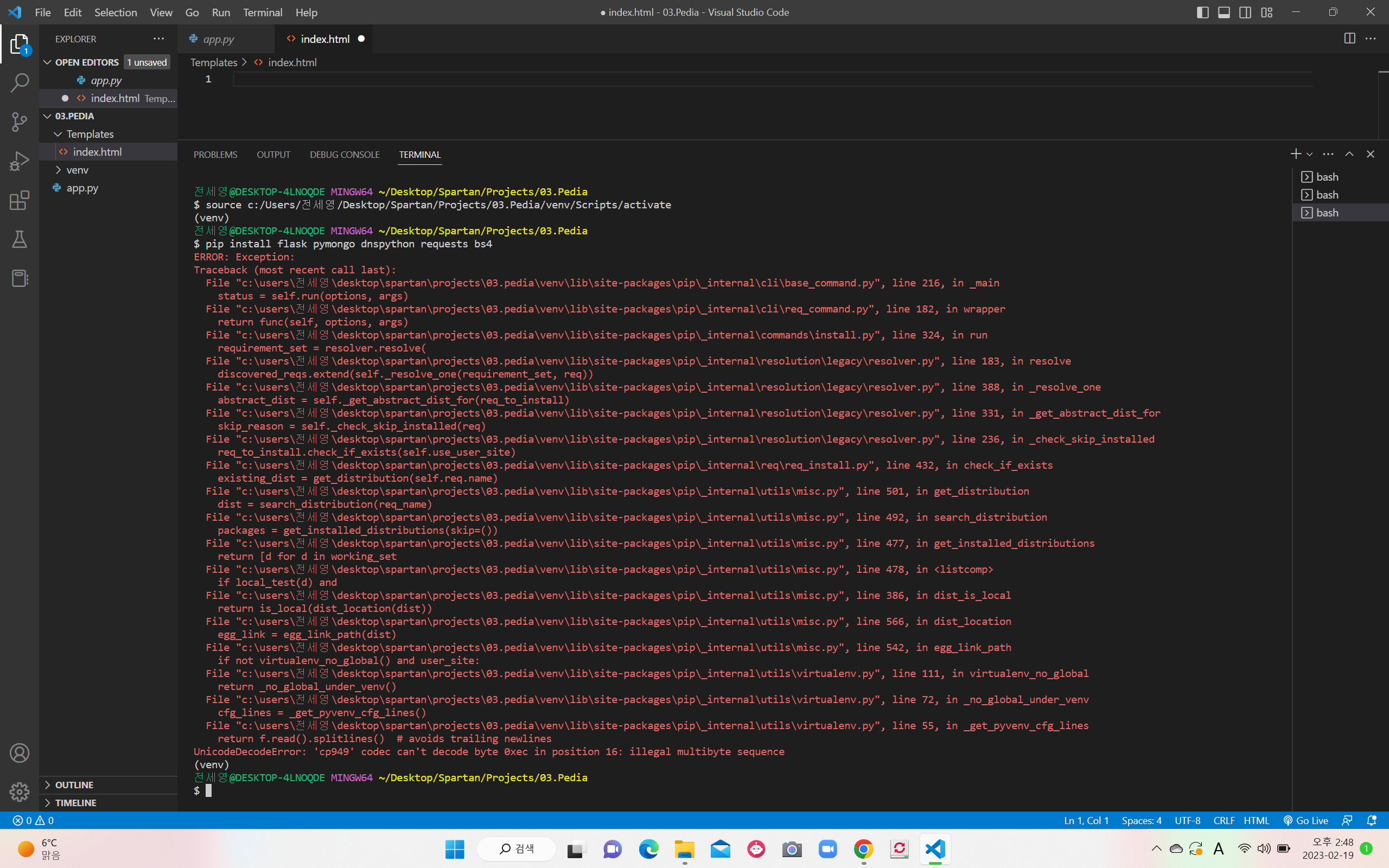
Task: Switch to the Debug Console tab
Action: 345,155
